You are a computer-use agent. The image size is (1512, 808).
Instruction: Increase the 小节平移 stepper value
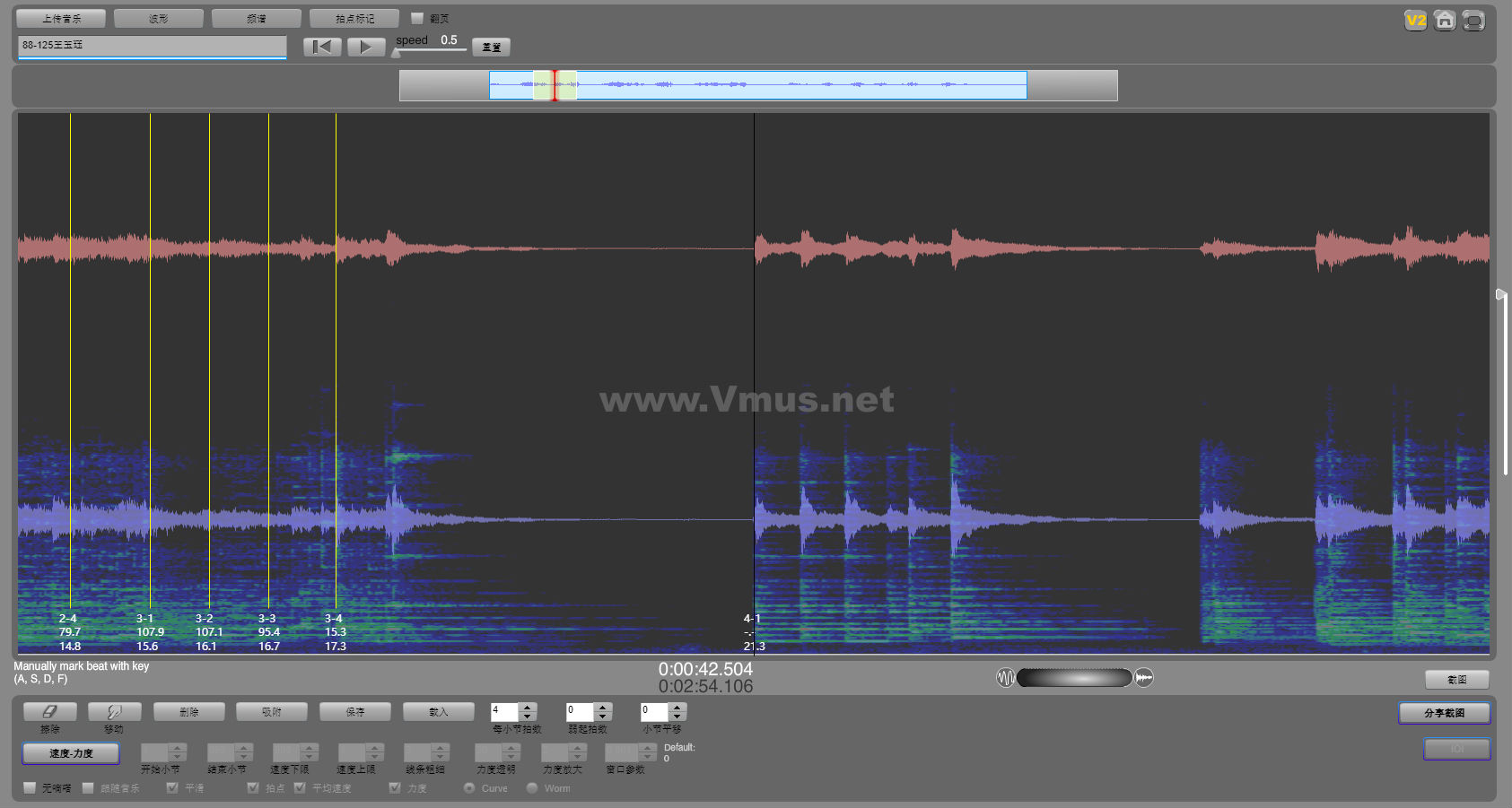click(678, 707)
